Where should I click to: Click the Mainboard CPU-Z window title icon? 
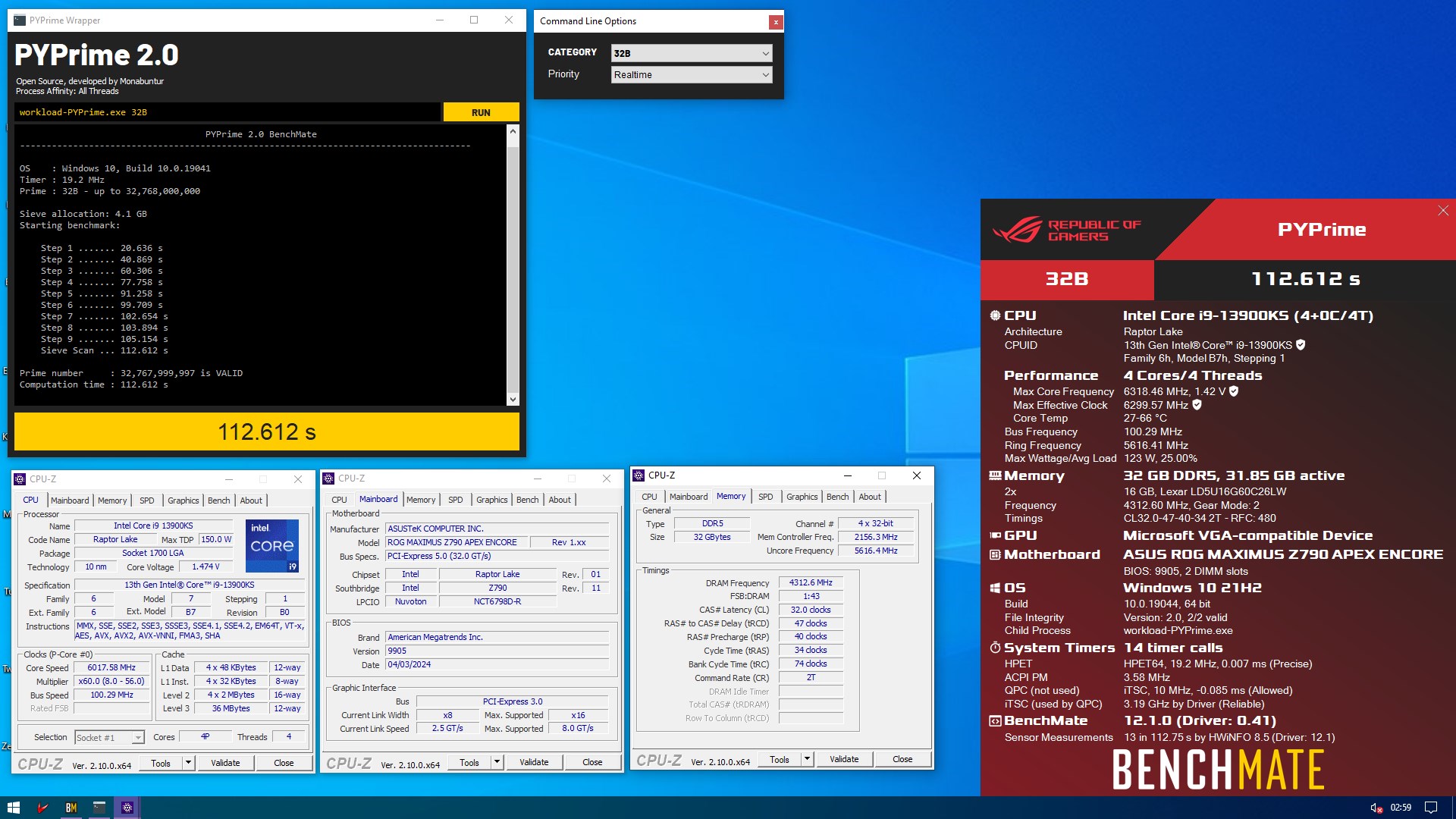[x=328, y=479]
